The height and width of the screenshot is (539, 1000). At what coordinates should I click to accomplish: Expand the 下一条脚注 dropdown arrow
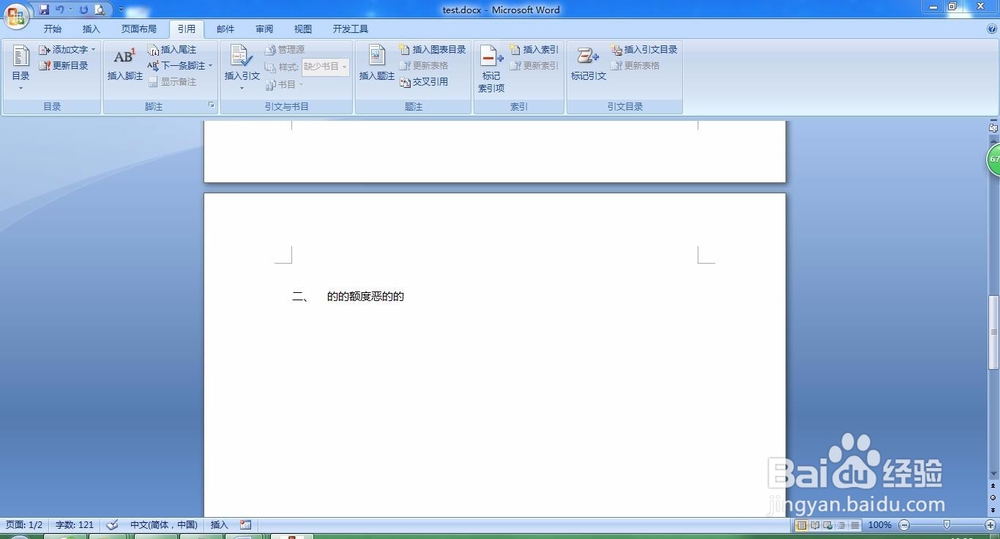210,66
